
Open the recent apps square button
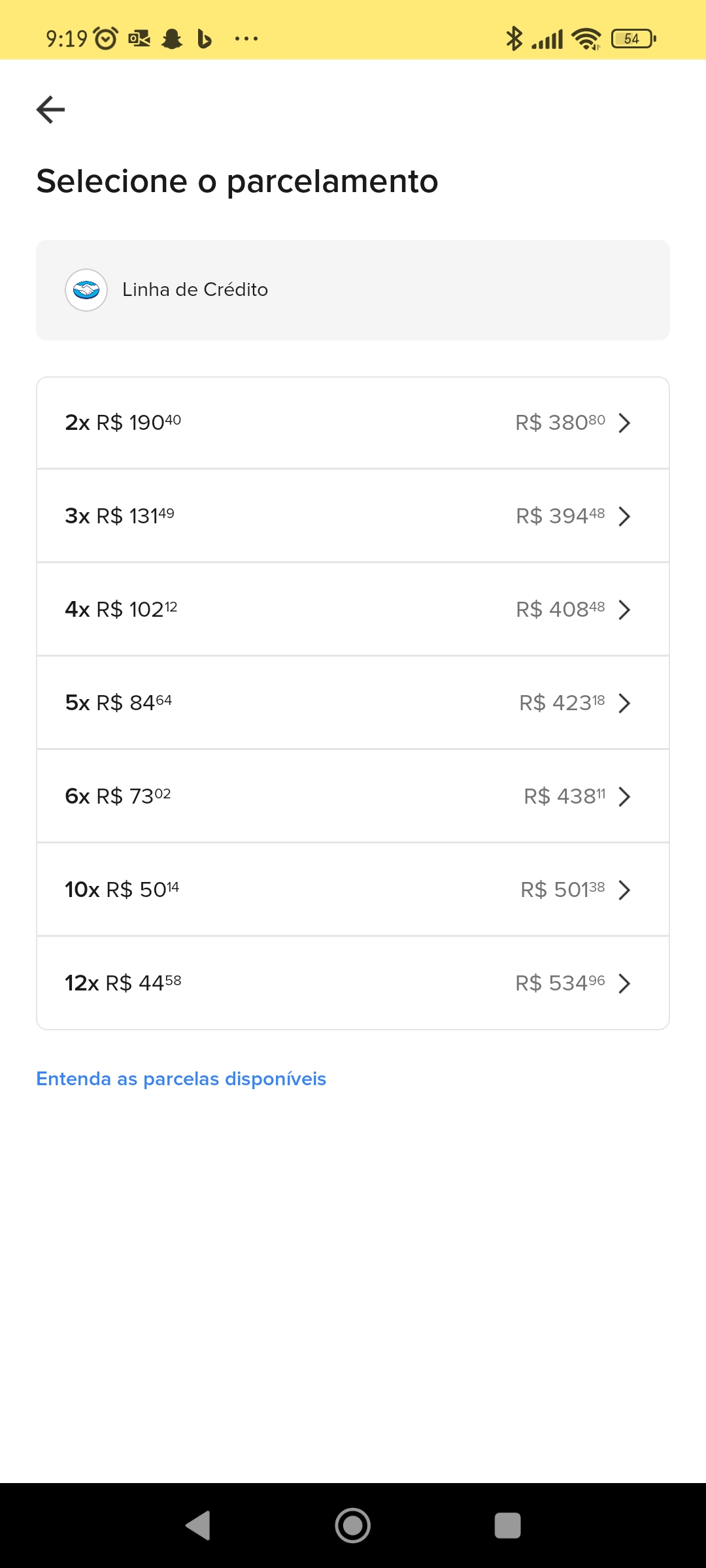(507, 1526)
